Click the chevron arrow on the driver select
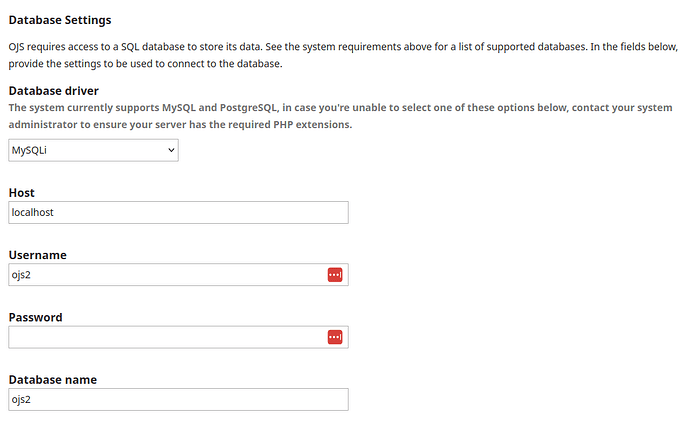This screenshot has width=690, height=427. coord(171,151)
